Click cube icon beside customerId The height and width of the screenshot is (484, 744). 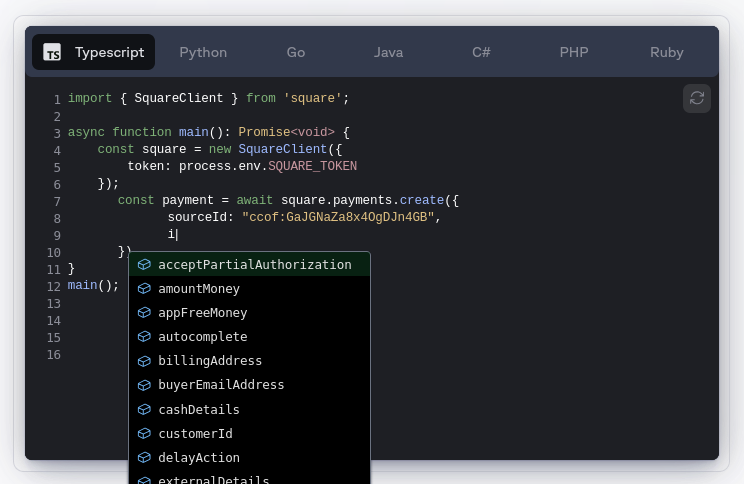(x=144, y=433)
